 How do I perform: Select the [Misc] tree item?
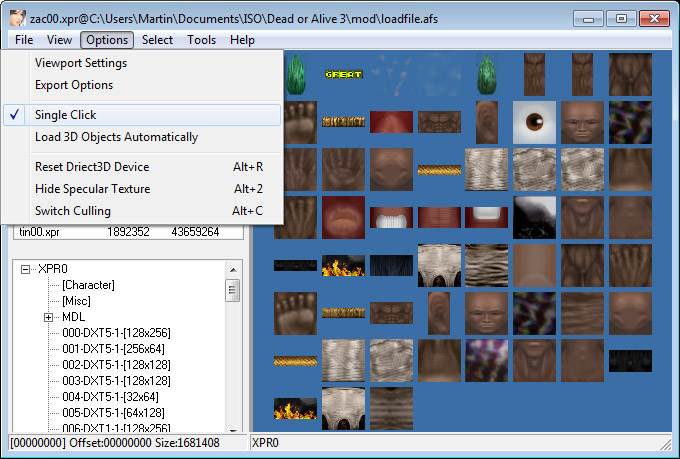click(76, 301)
